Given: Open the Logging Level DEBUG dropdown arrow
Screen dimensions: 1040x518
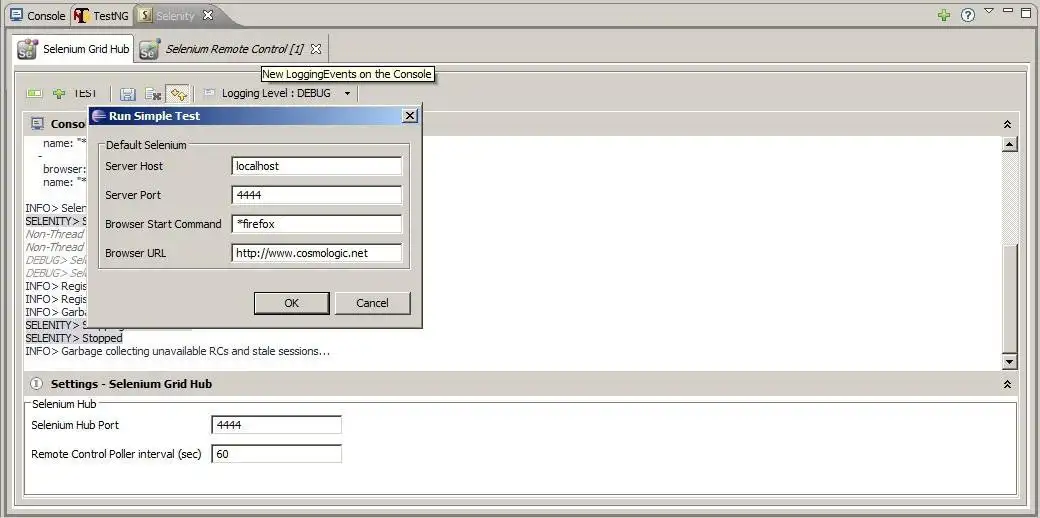Looking at the screenshot, I should coord(347,94).
